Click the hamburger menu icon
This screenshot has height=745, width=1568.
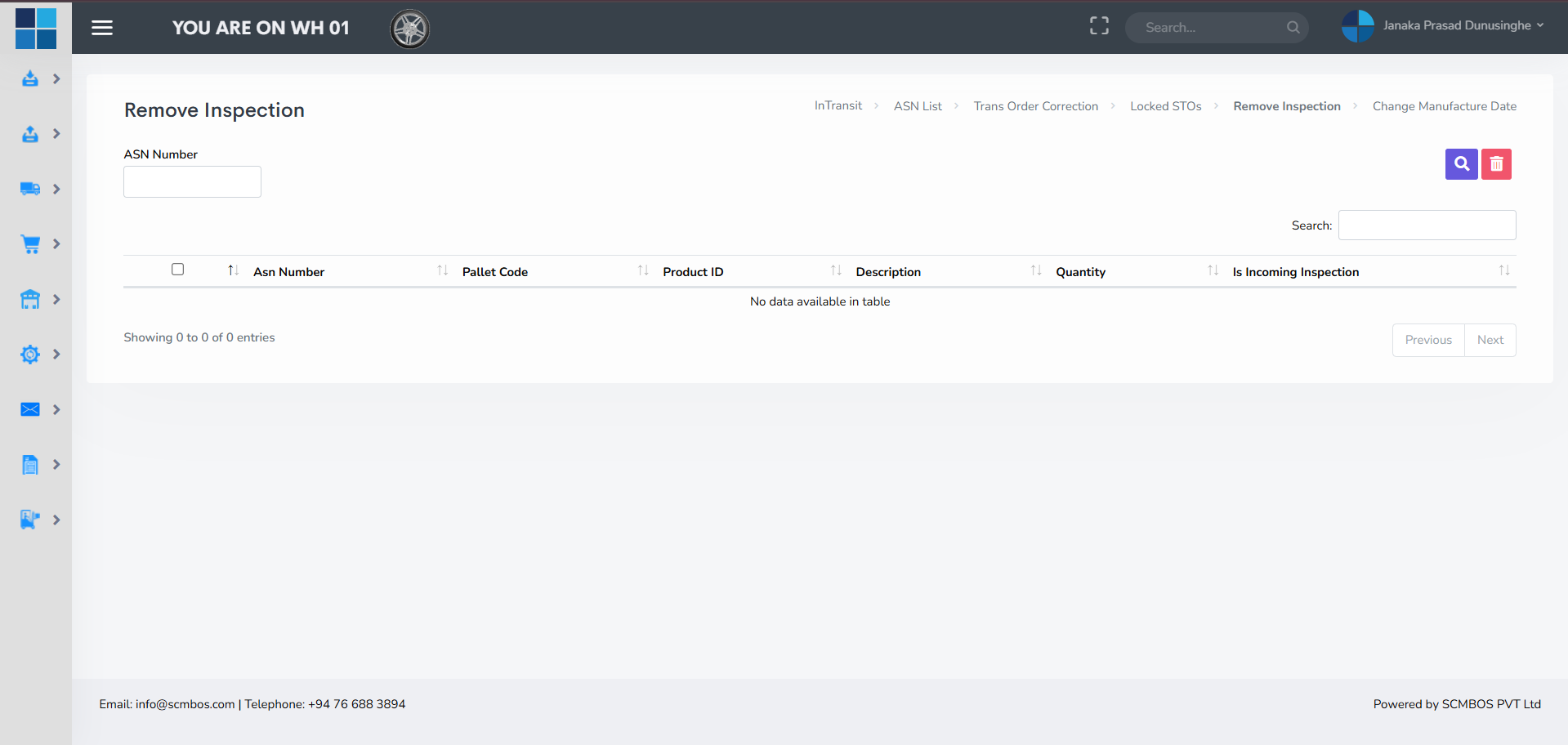pyautogui.click(x=102, y=28)
